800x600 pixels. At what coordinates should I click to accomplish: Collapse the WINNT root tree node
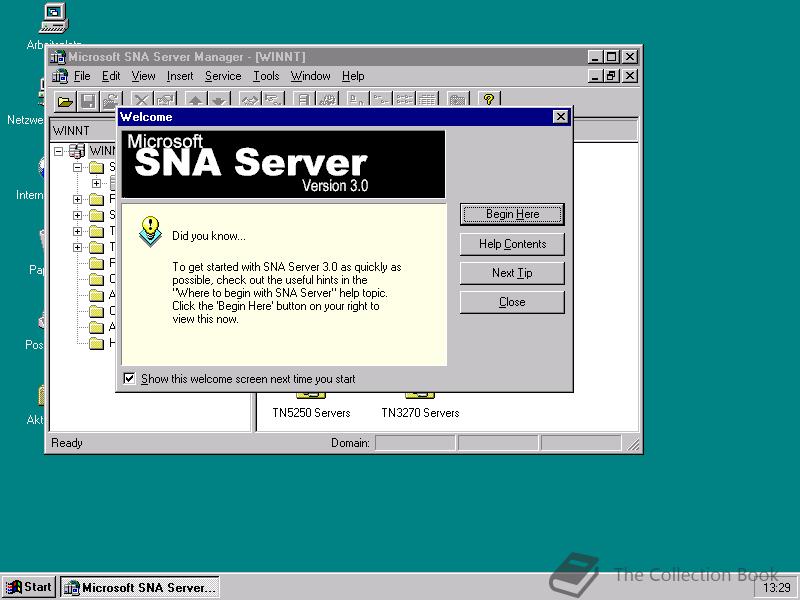pos(59,151)
